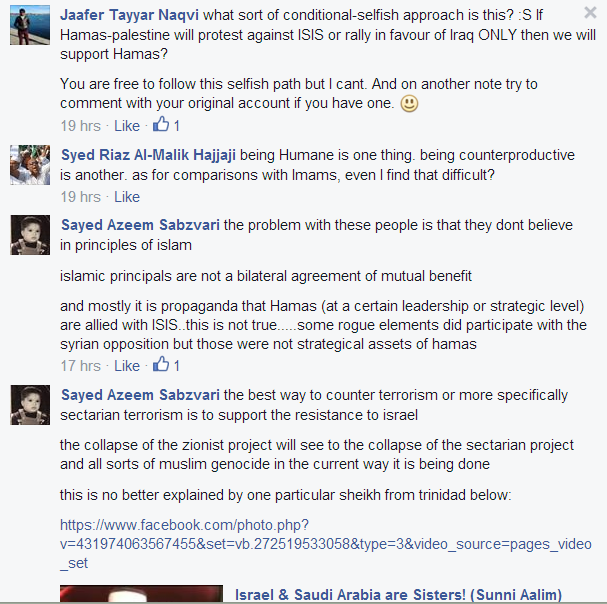Open Sayed Azeem Sabzvari name on terrorism comment
Screen dimensions: 607x604
coord(140,395)
